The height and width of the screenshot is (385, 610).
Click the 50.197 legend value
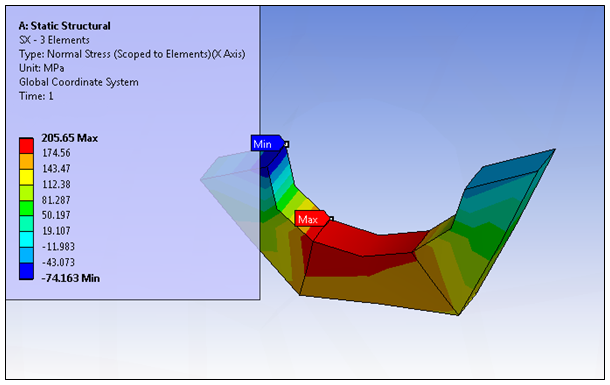[x=56, y=215]
